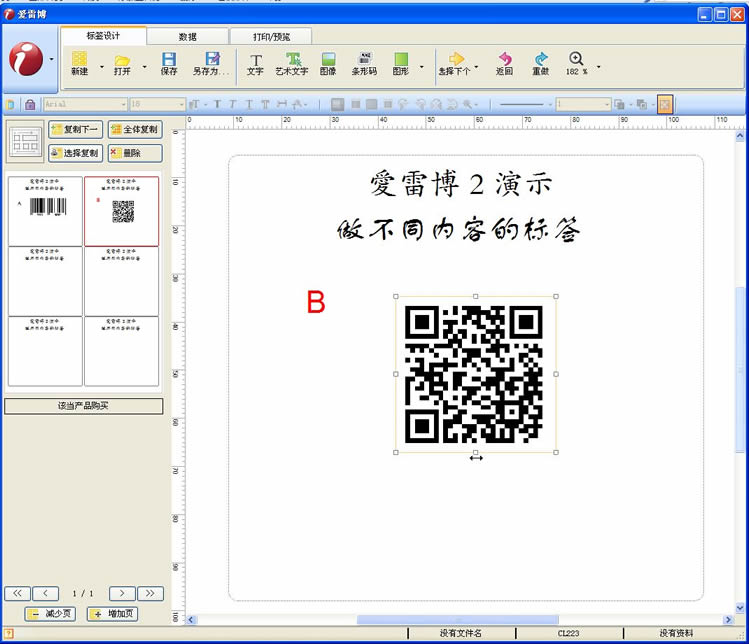Click second line text 做不同内容的标签
The width and height of the screenshot is (749, 644).
458,229
